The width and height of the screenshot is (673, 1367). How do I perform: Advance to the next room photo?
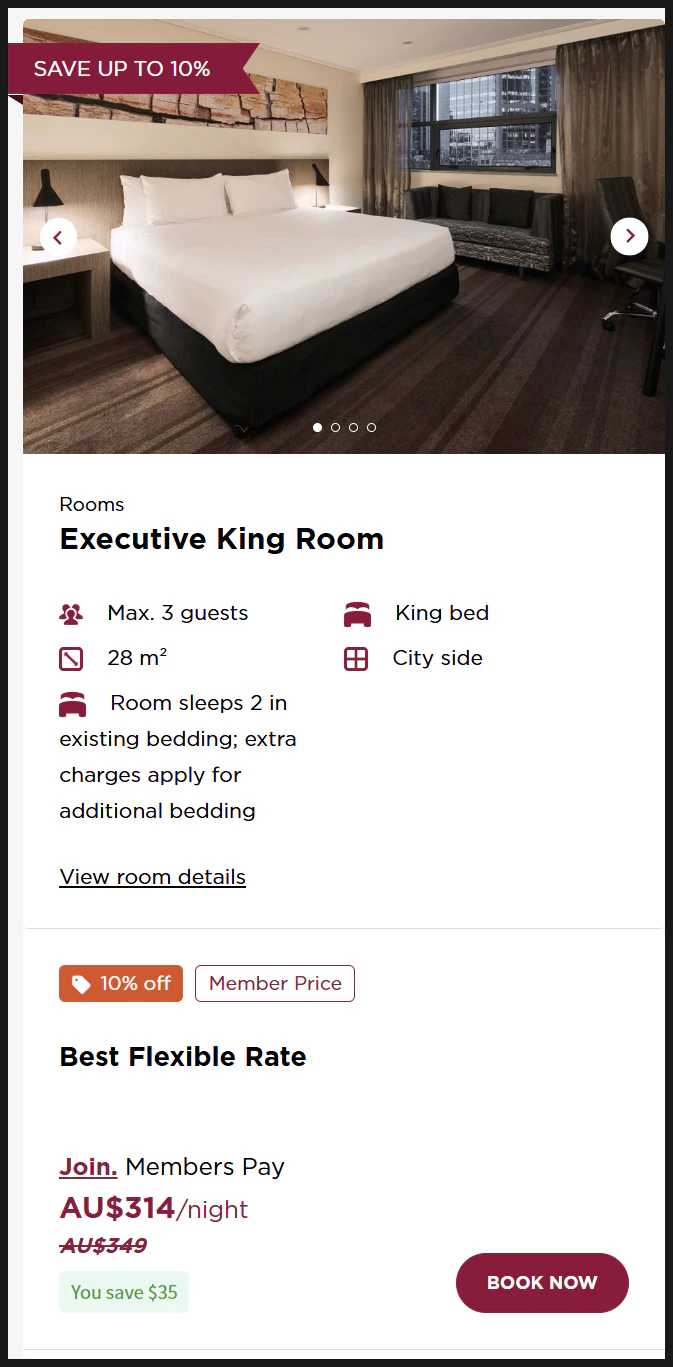629,237
